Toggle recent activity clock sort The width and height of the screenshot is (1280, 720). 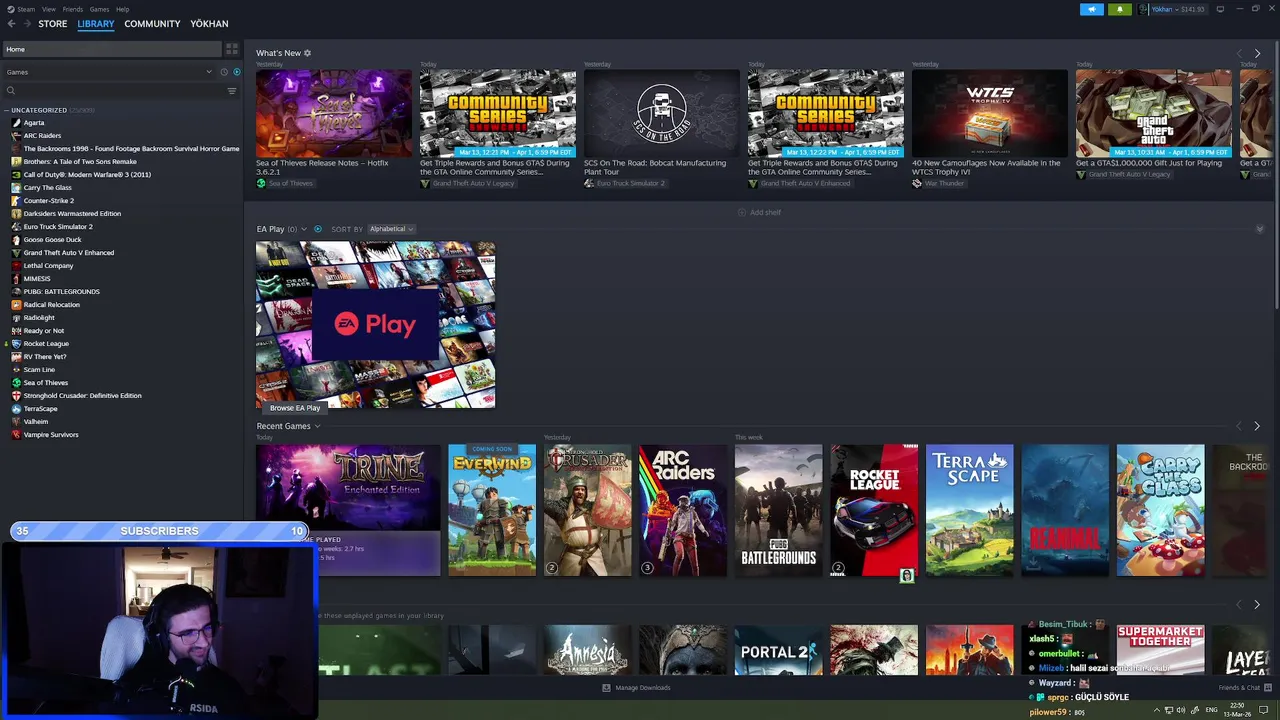tap(223, 72)
